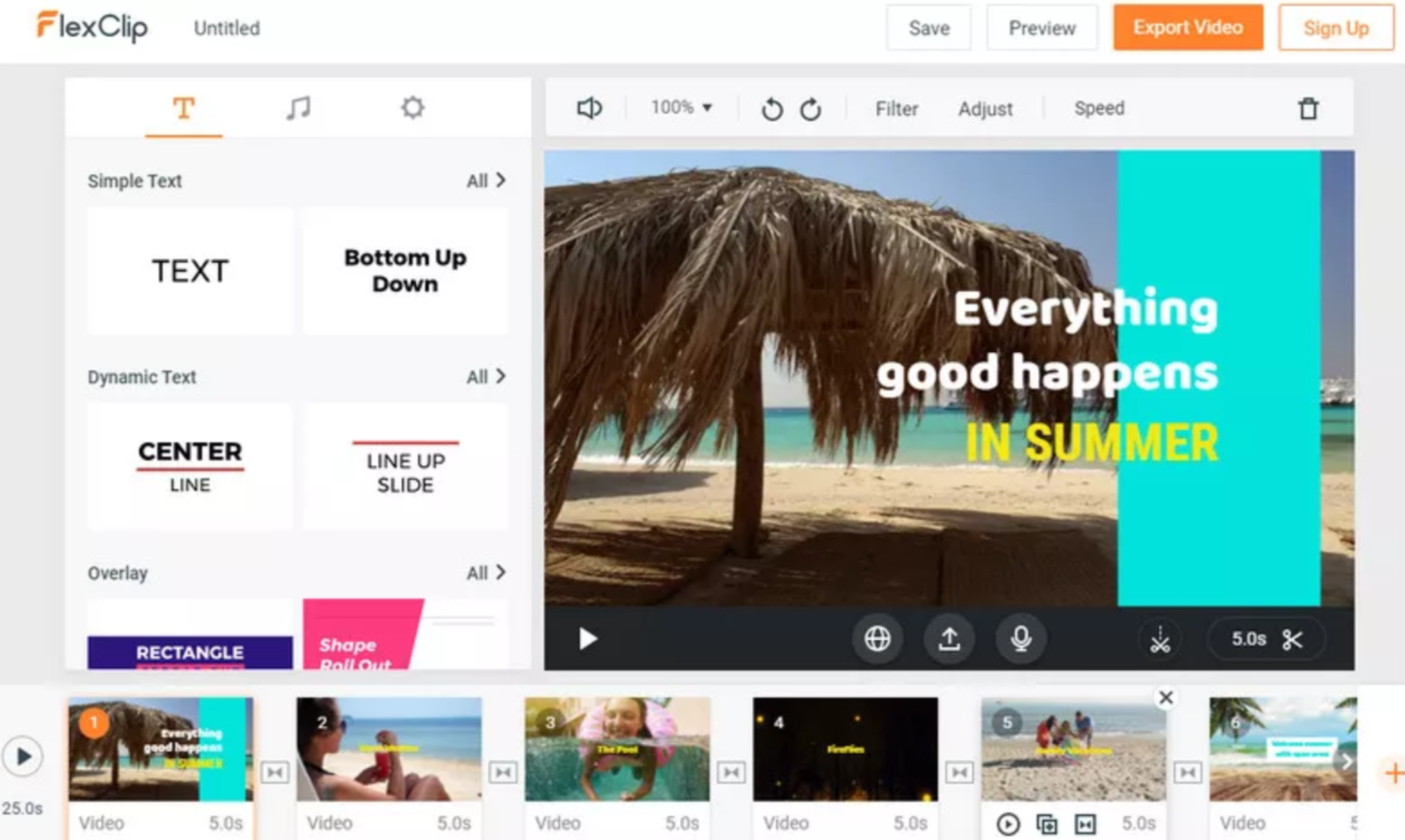Viewport: 1405px width, 840px height.
Task: Click the upload arrow icon
Action: [x=949, y=639]
